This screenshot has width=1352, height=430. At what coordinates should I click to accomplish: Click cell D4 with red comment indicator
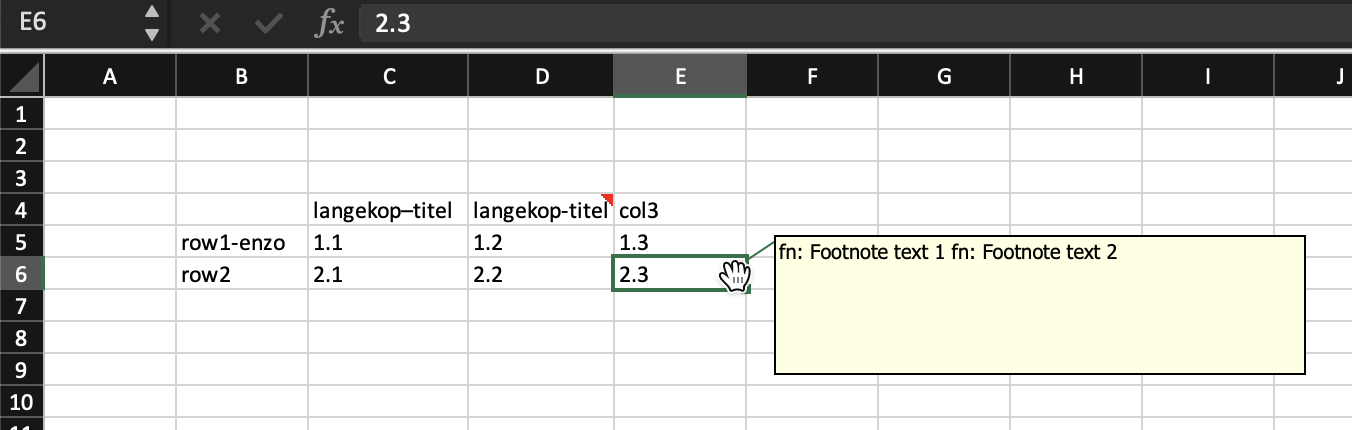pyautogui.click(x=540, y=210)
